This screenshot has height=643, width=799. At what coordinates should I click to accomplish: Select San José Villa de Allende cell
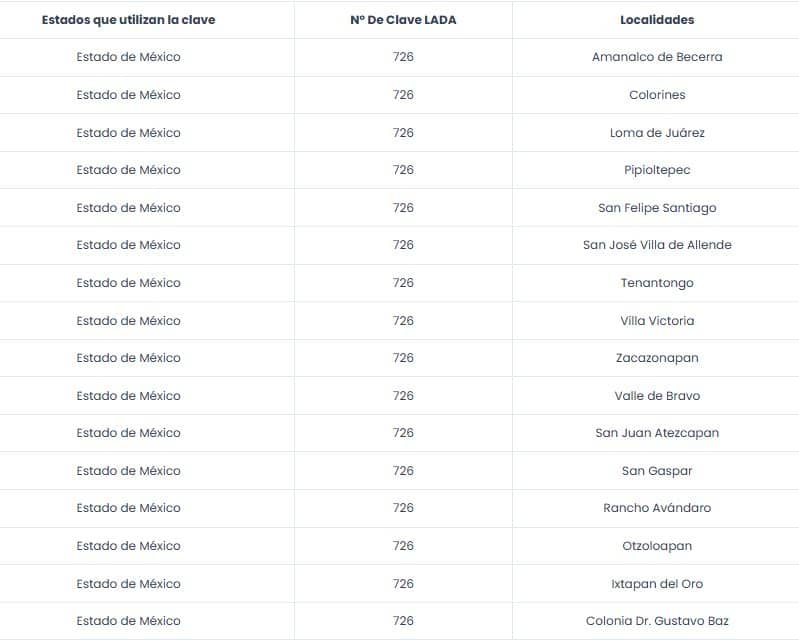pos(657,245)
